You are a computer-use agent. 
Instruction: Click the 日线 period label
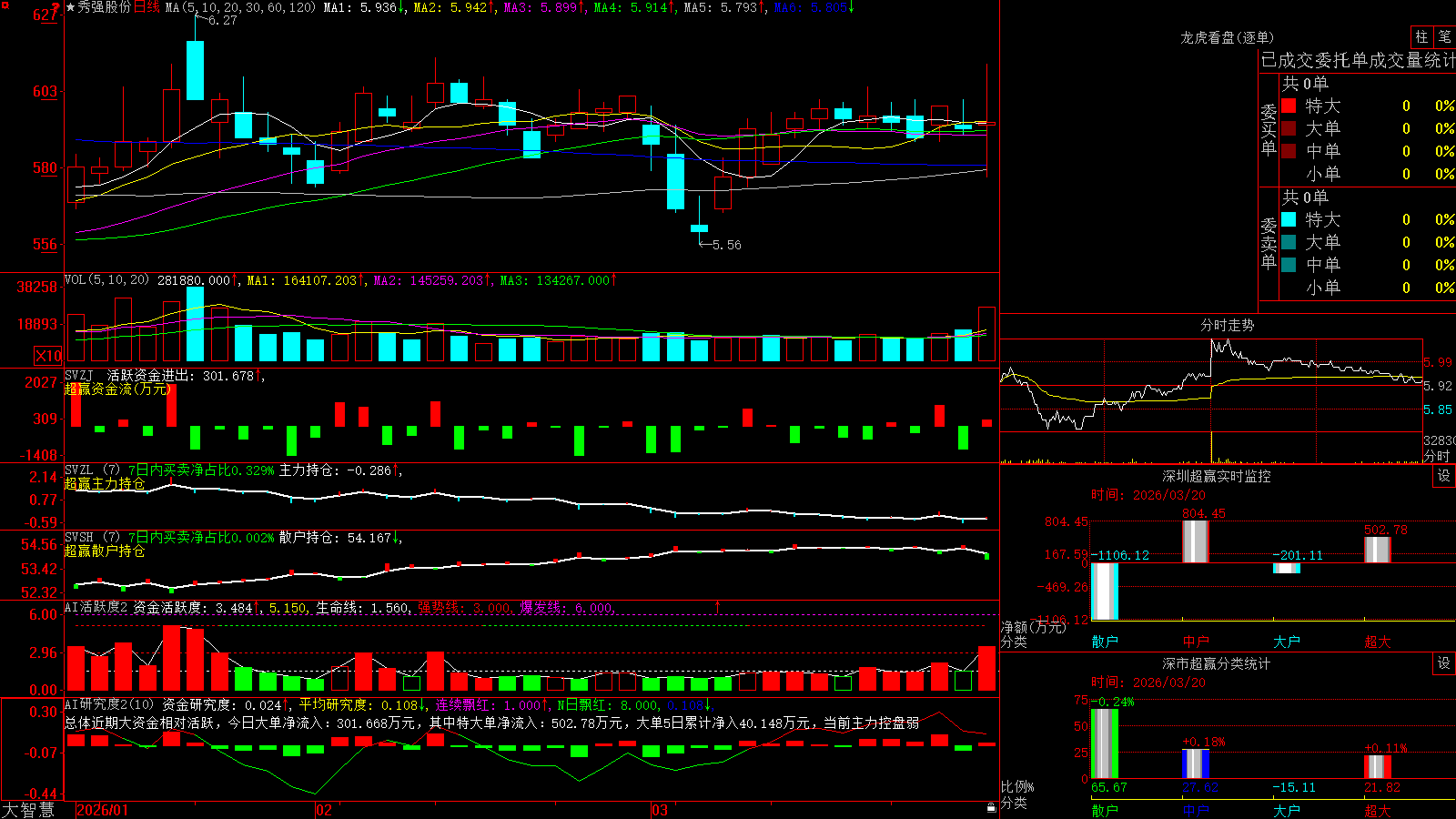pyautogui.click(x=147, y=7)
